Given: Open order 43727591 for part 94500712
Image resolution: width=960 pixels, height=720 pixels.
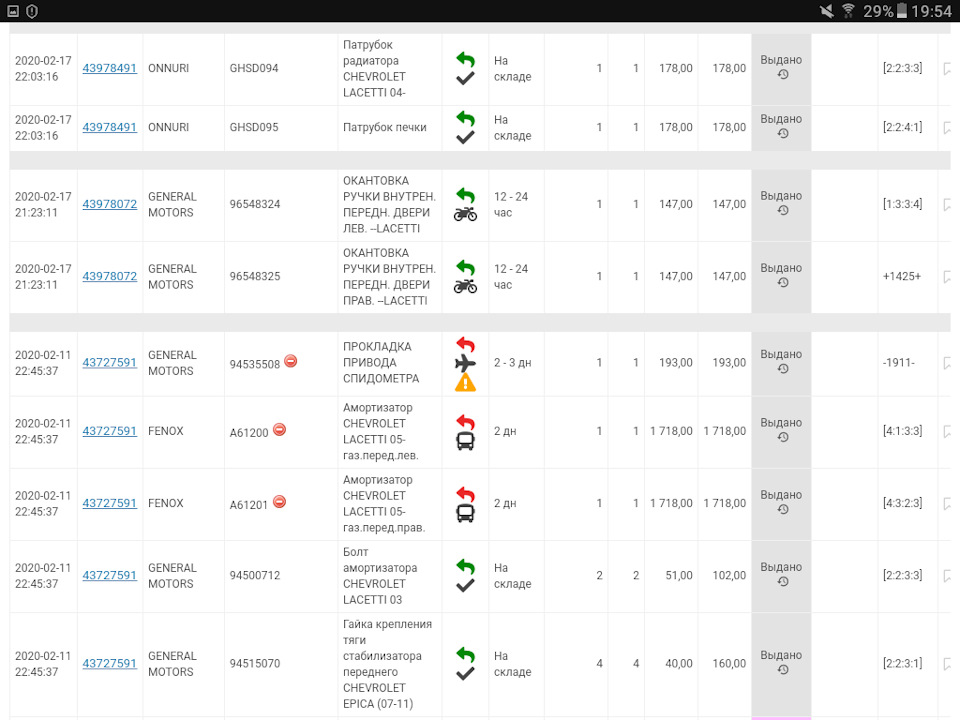Looking at the screenshot, I should point(110,576).
